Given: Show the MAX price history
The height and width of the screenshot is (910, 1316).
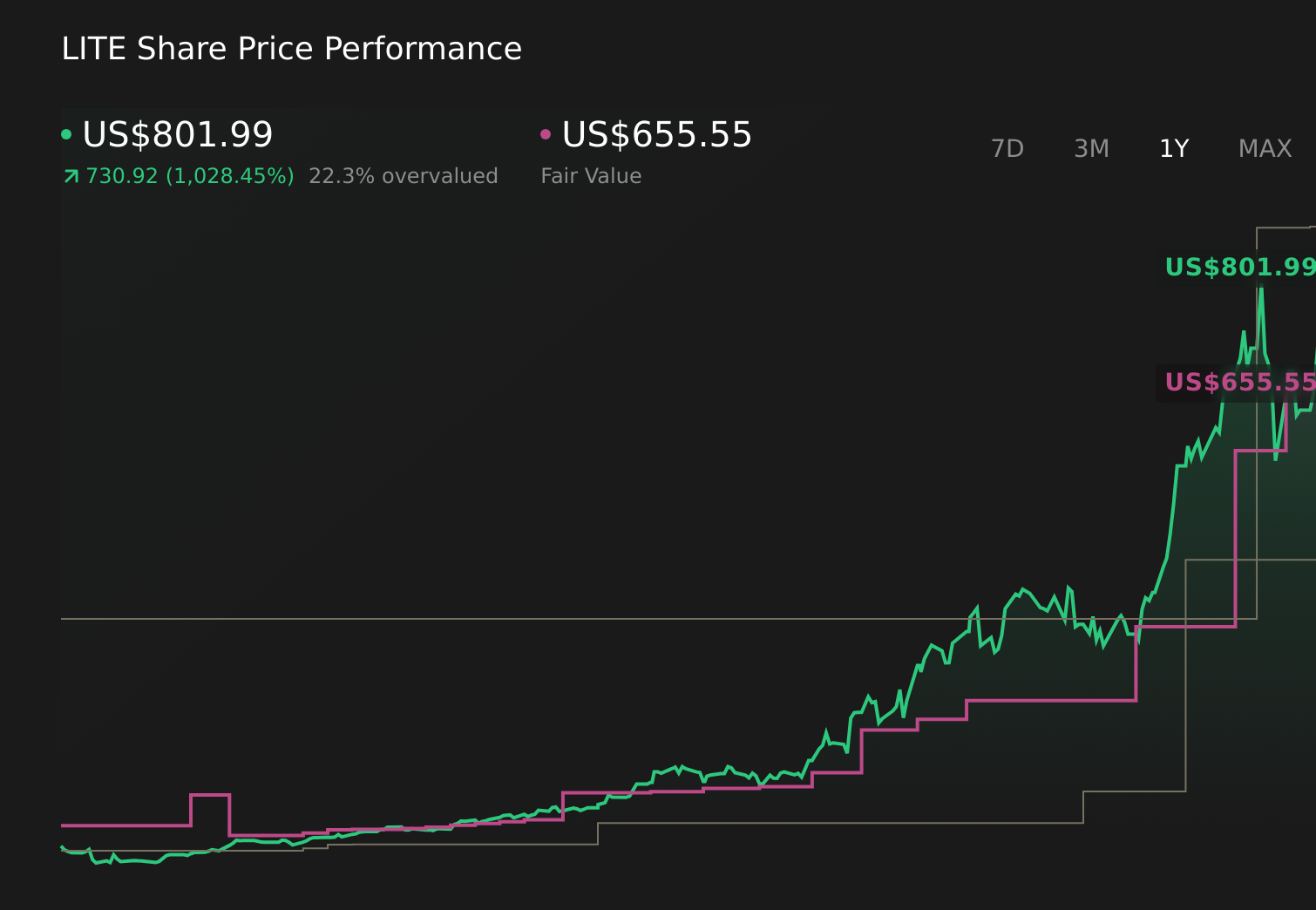Looking at the screenshot, I should point(1265,149).
